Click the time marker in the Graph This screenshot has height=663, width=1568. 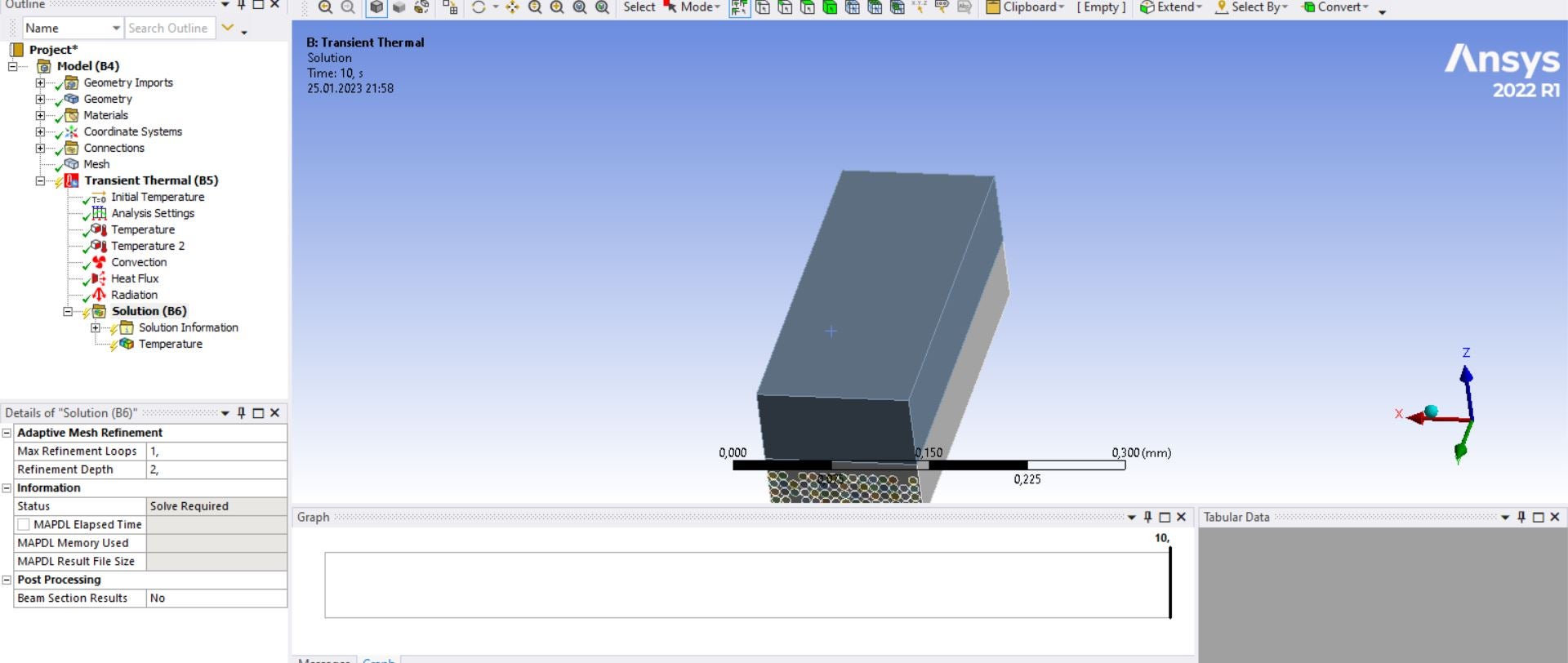pos(1170,582)
